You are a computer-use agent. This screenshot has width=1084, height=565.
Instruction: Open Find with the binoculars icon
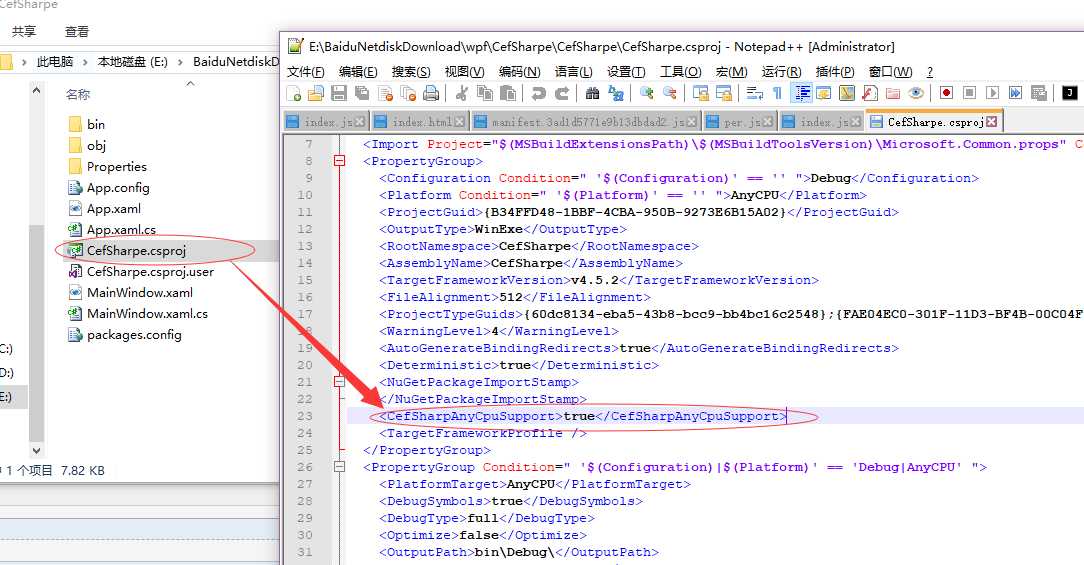(592, 93)
